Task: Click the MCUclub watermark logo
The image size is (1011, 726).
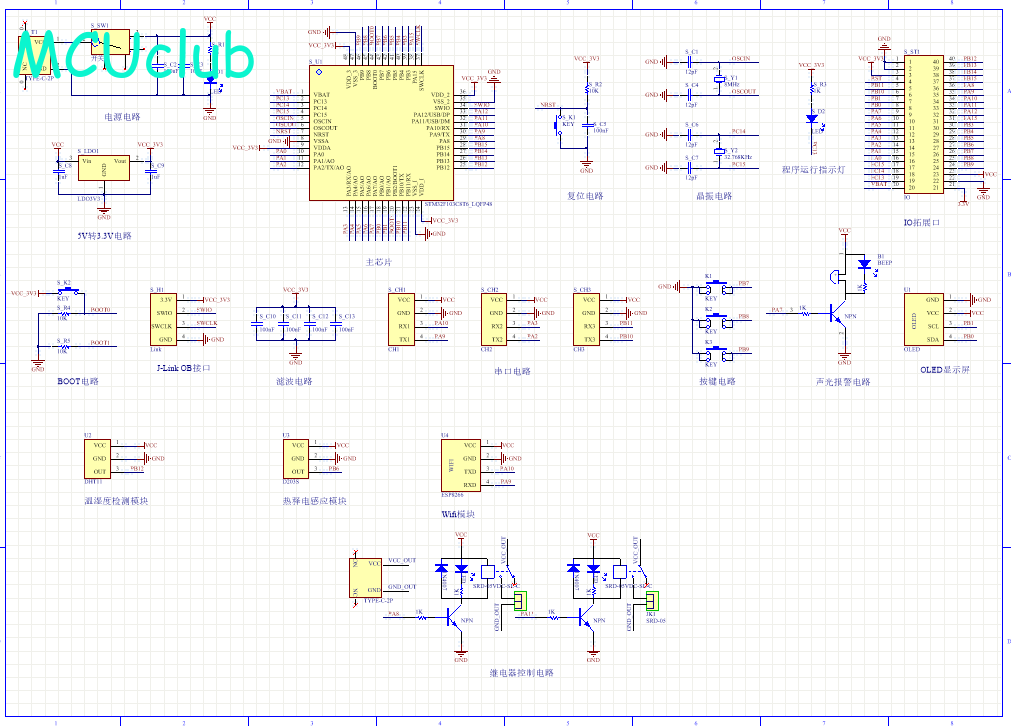Action: 133,53
